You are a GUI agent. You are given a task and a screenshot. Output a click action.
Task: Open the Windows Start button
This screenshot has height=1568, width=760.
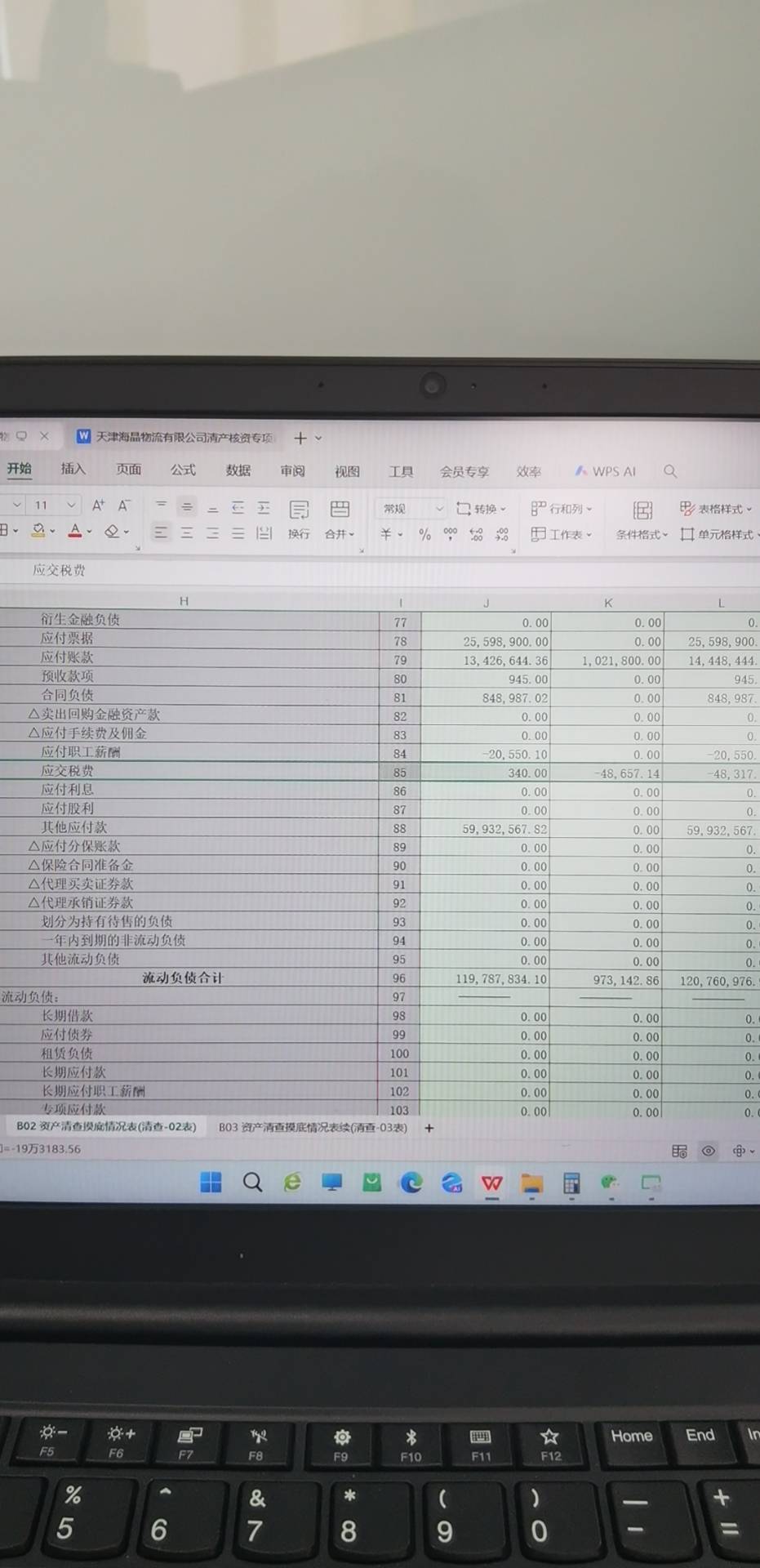tap(211, 1182)
